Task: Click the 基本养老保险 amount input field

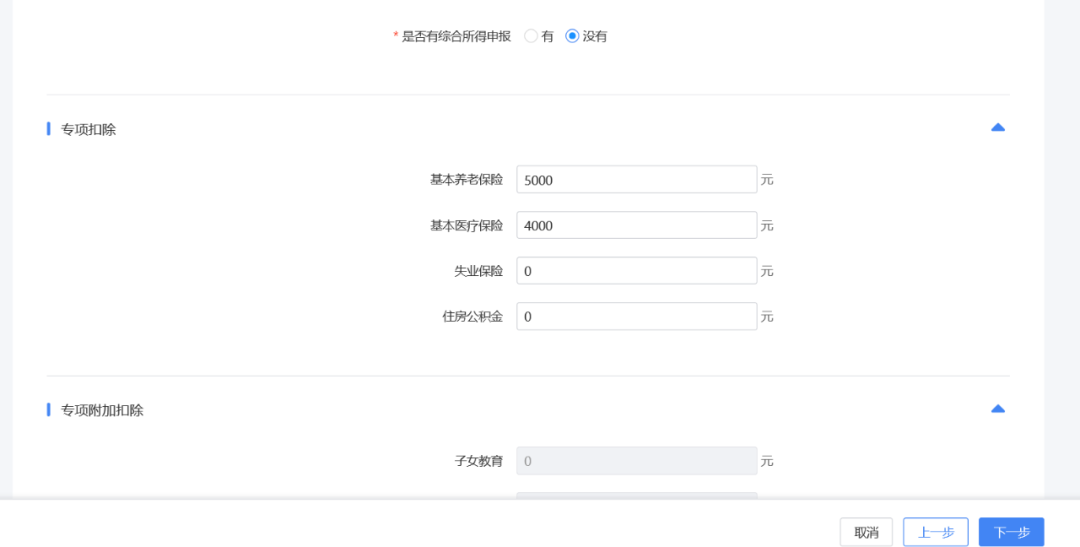Action: pos(636,180)
